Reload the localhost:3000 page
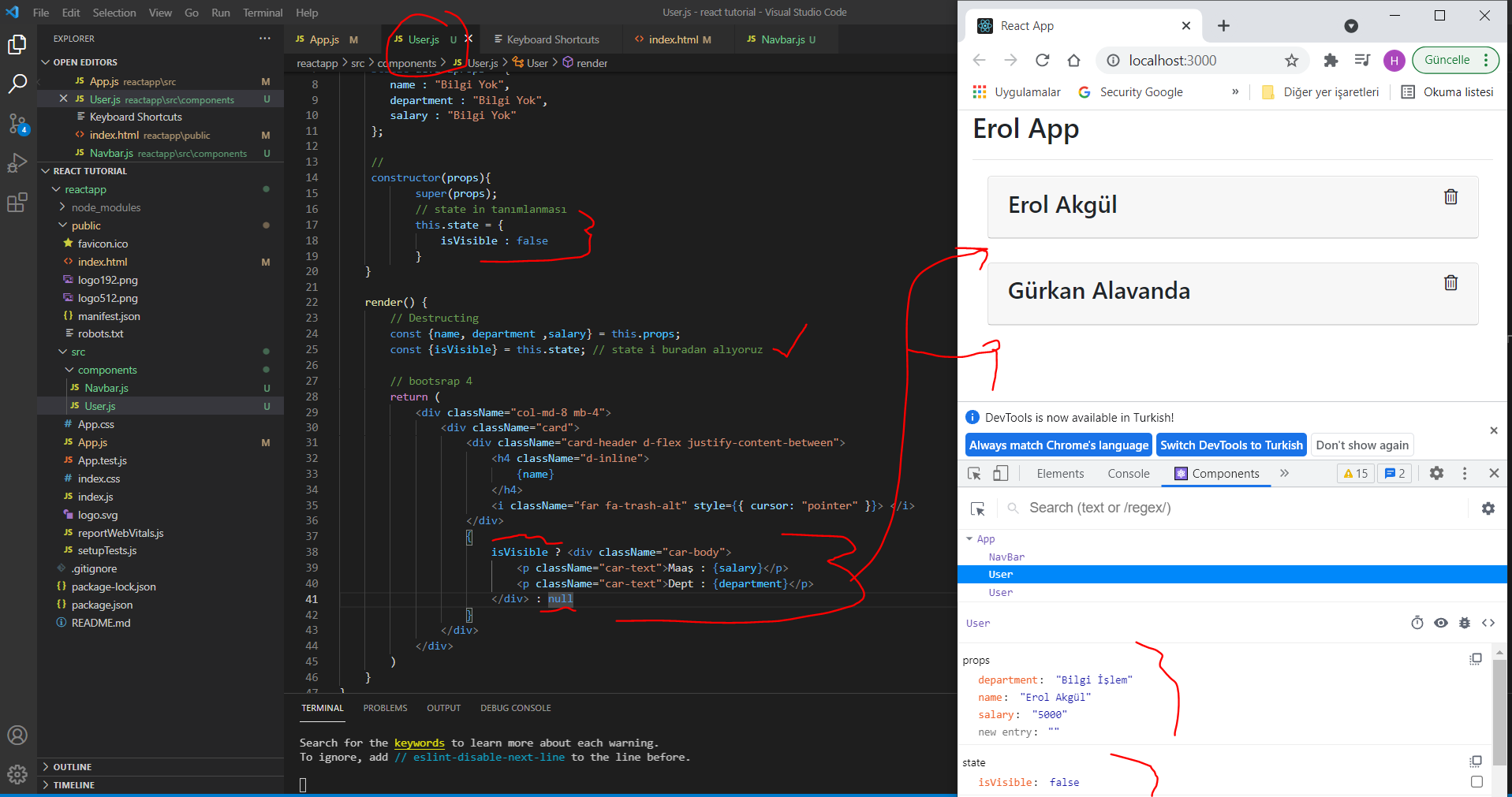 [1042, 61]
